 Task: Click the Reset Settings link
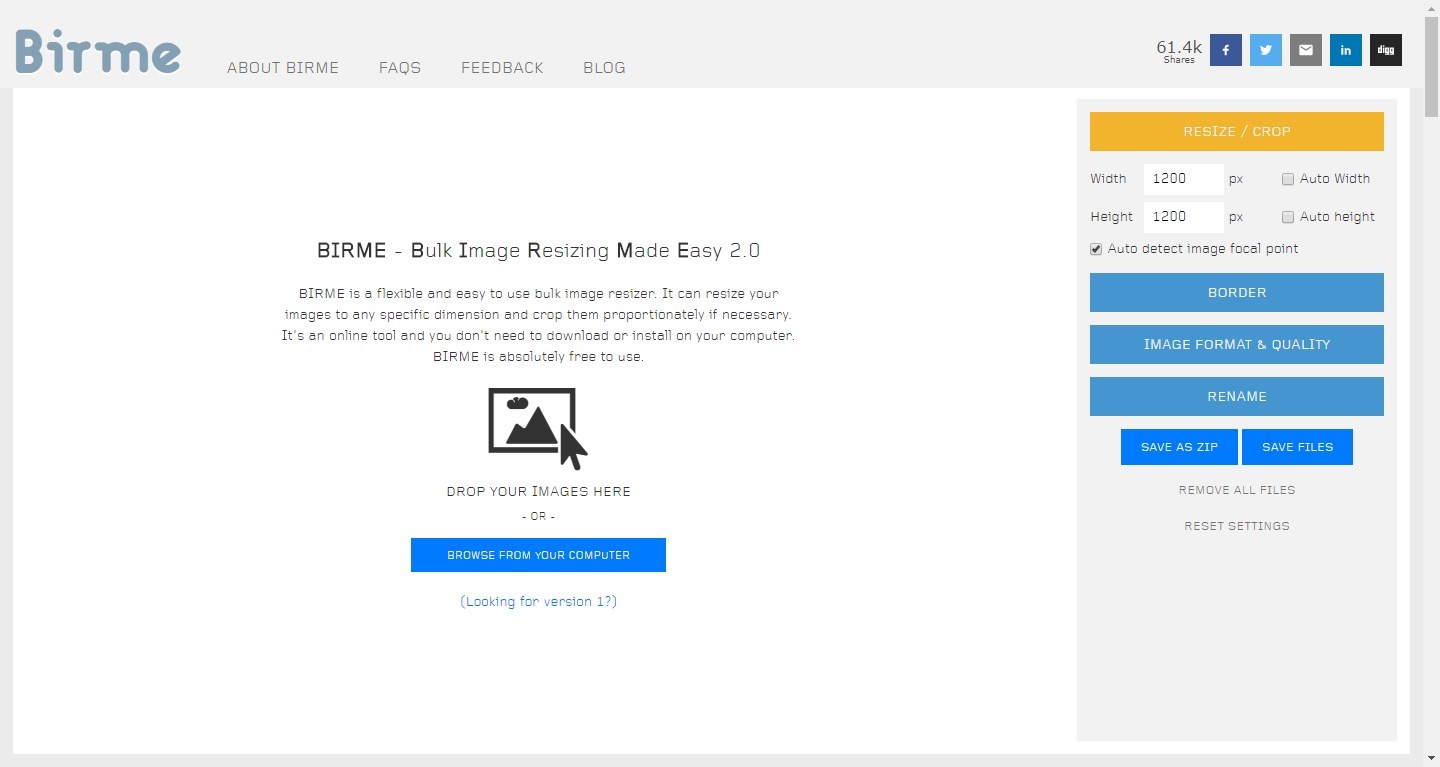[x=1237, y=526]
